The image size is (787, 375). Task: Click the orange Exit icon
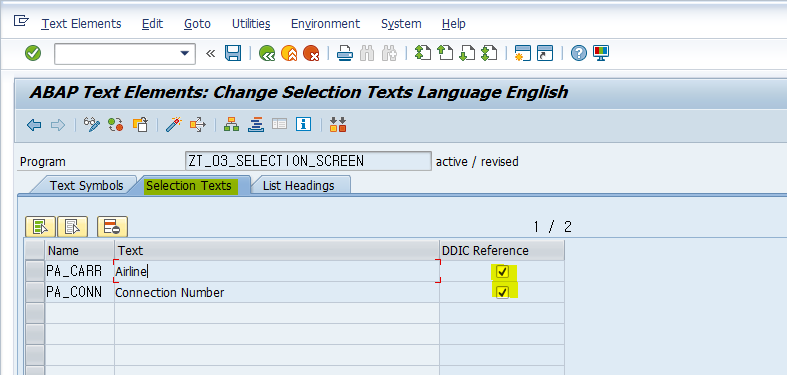point(289,53)
